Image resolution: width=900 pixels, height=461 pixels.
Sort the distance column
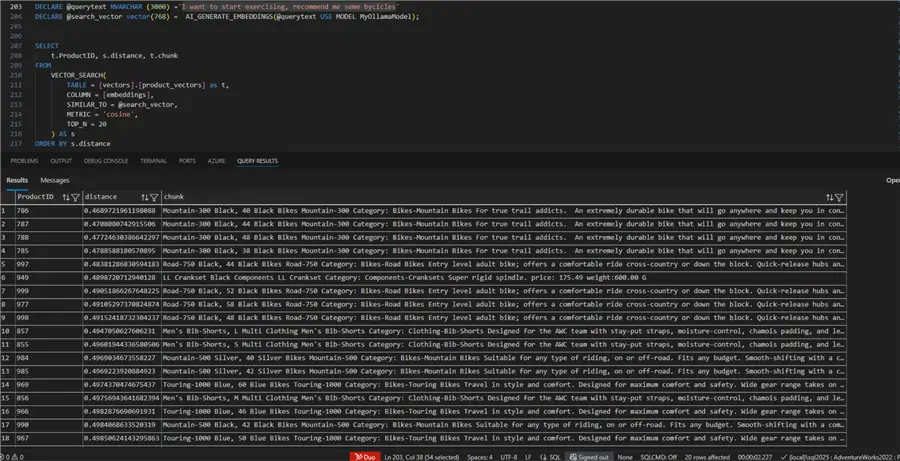(x=145, y=197)
